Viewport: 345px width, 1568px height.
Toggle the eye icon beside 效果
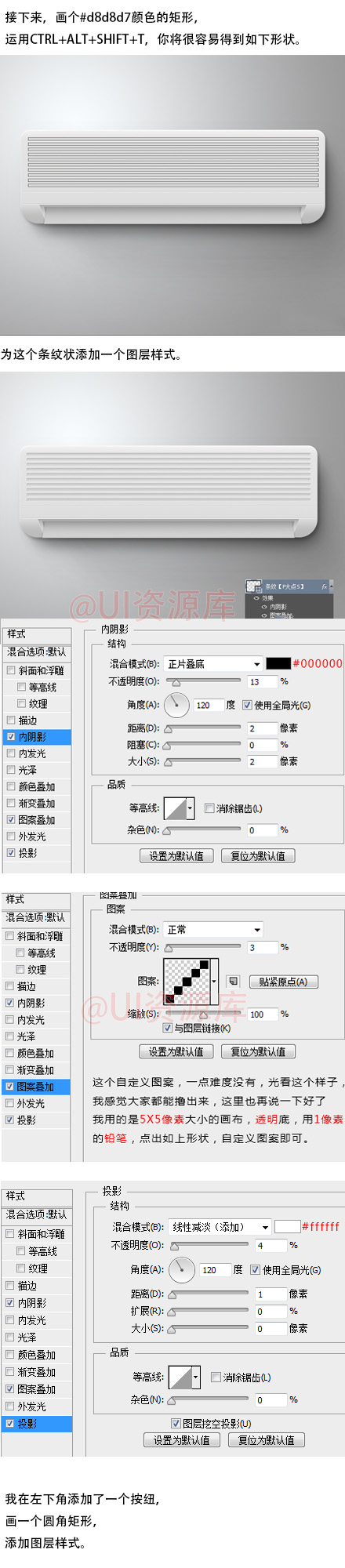click(x=256, y=597)
